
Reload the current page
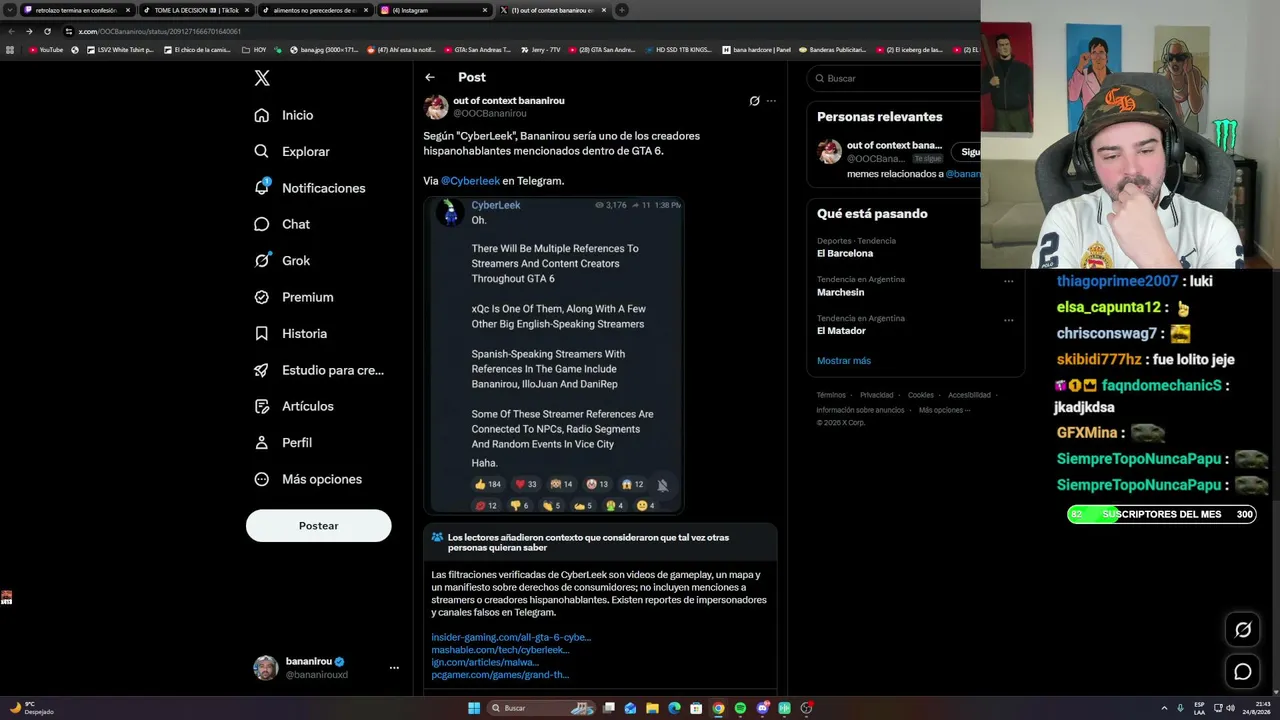tap(45, 31)
